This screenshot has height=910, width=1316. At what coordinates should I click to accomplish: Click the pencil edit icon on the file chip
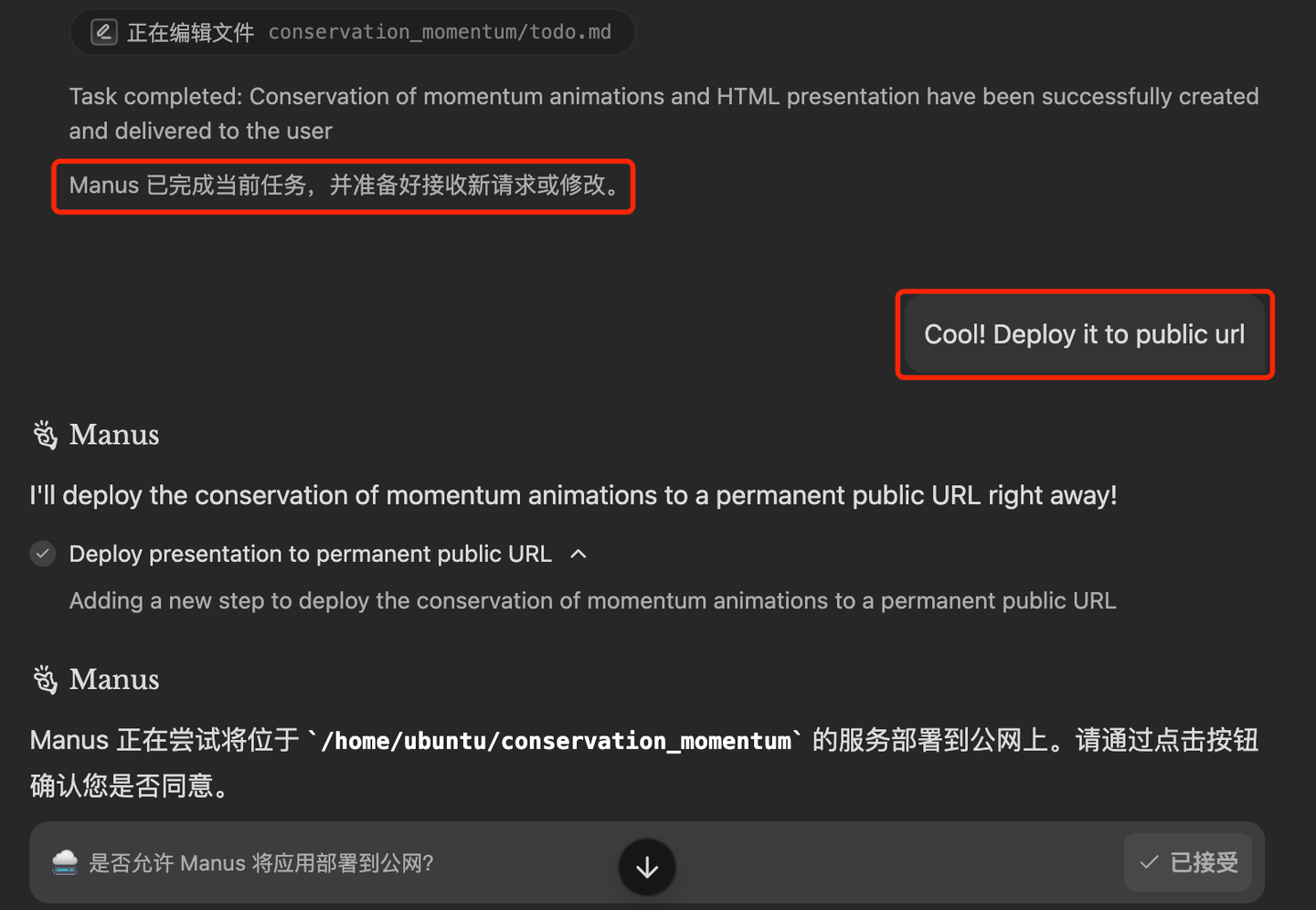(103, 31)
